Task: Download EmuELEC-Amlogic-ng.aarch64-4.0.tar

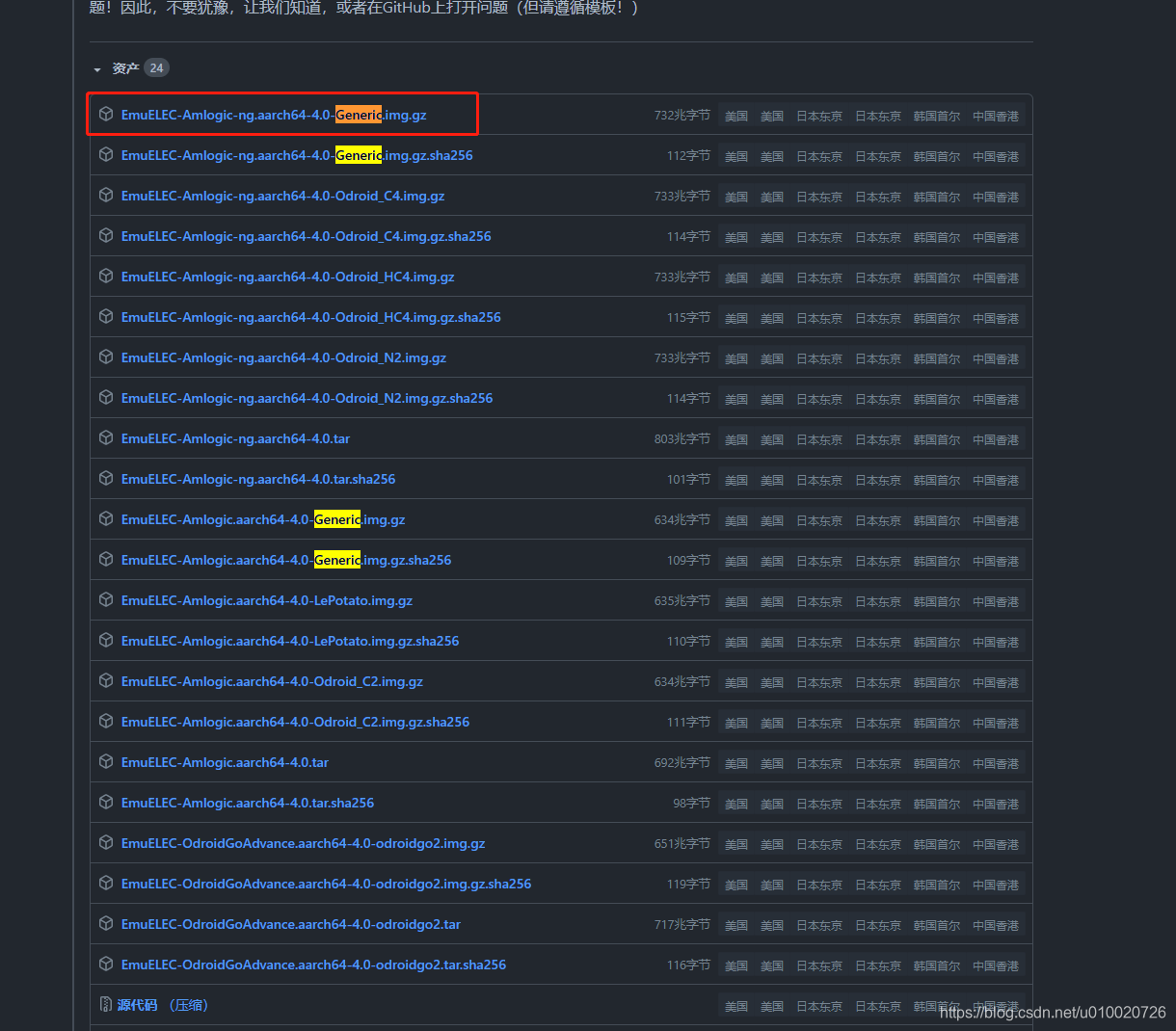Action: [235, 438]
